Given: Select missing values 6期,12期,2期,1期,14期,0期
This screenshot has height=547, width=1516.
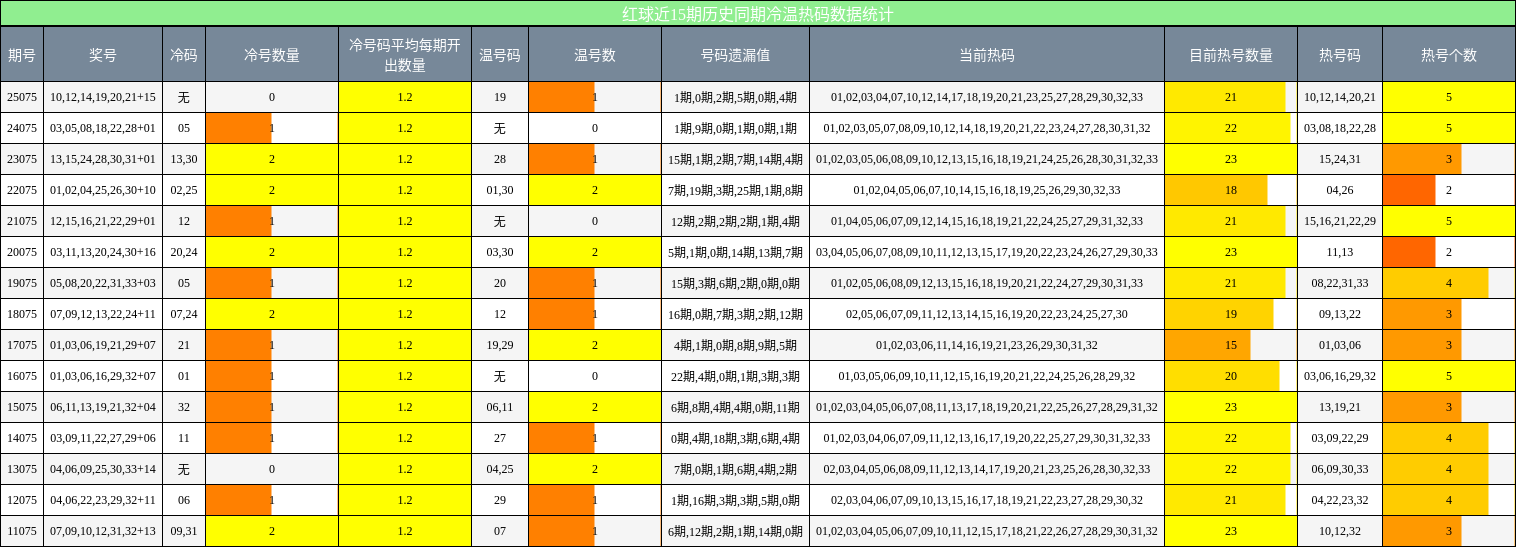Looking at the screenshot, I should click(x=735, y=531).
